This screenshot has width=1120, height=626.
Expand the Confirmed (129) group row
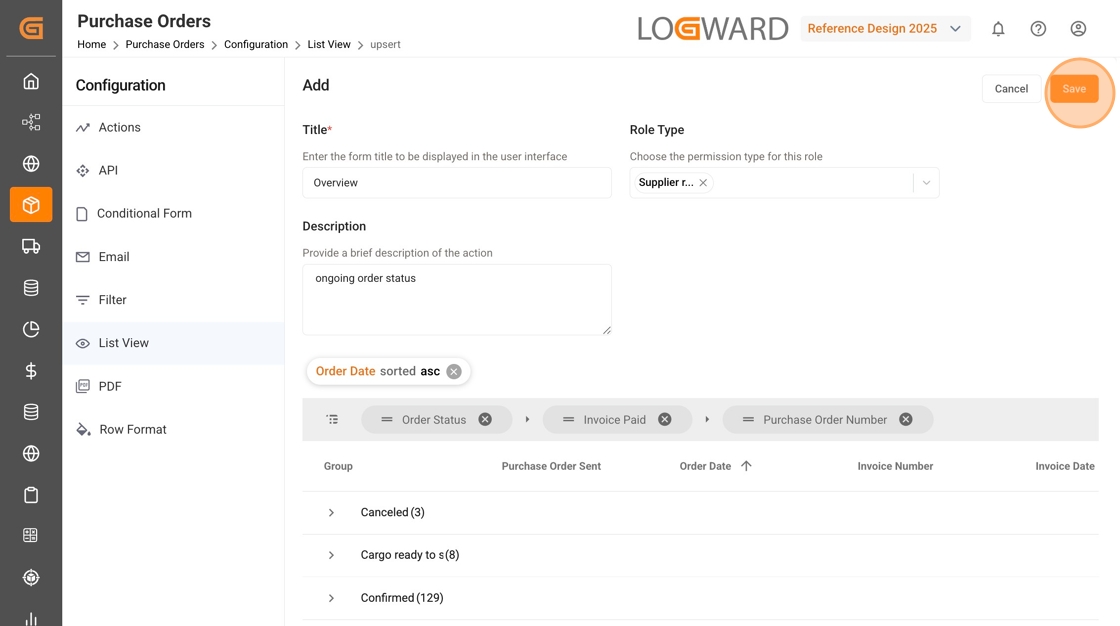[331, 598]
